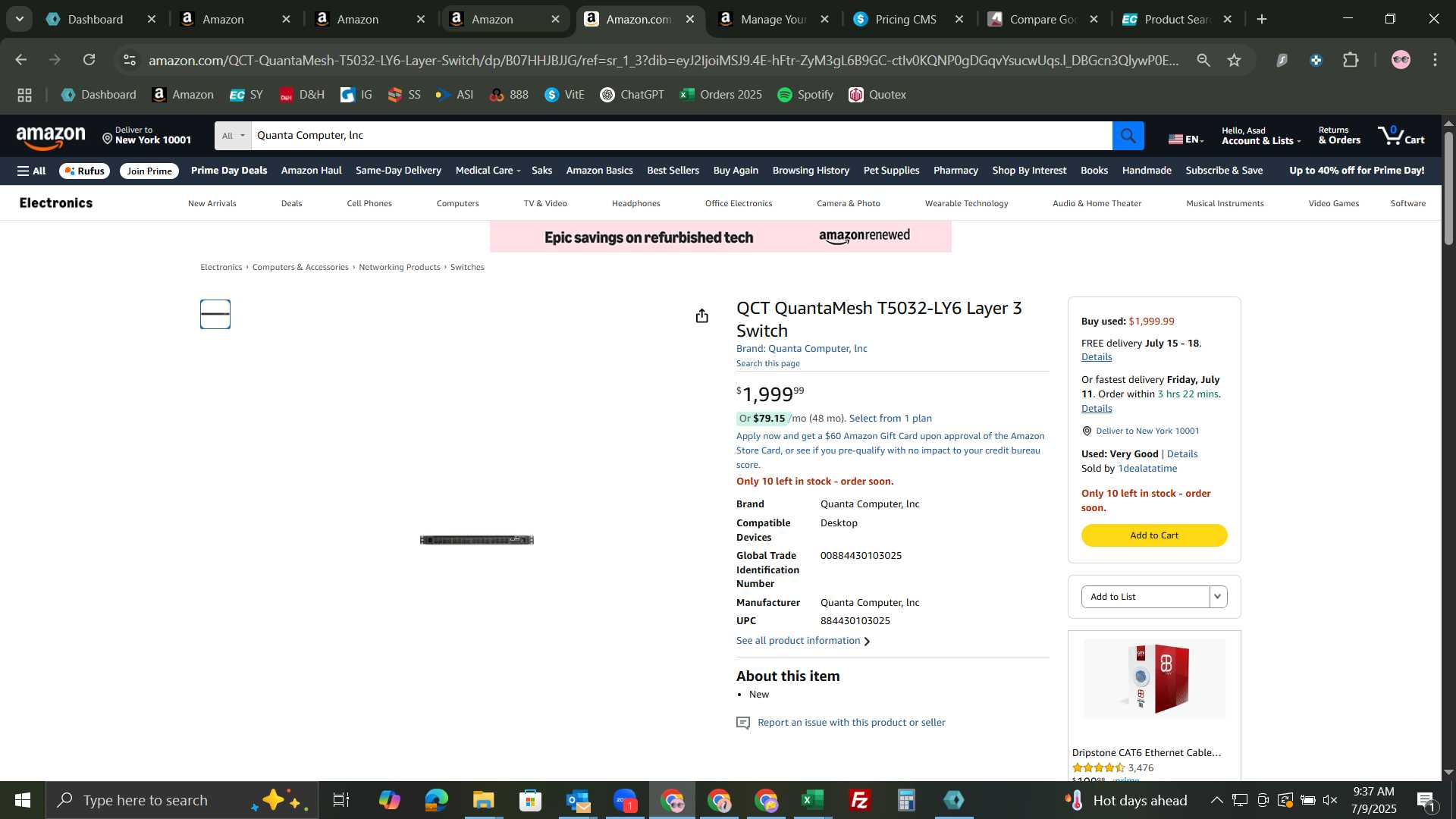
Task: Click the Join Prime button
Action: [149, 171]
